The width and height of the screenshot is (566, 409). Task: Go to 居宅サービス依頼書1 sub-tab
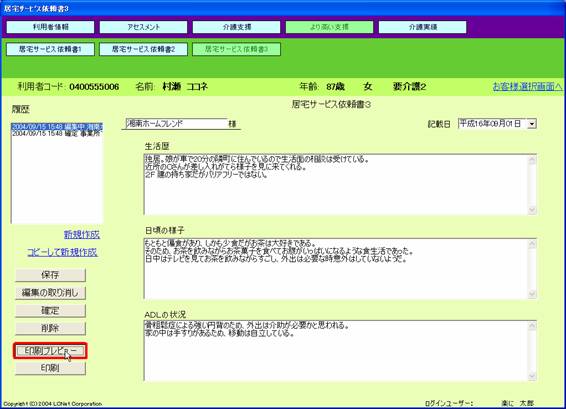click(x=50, y=49)
